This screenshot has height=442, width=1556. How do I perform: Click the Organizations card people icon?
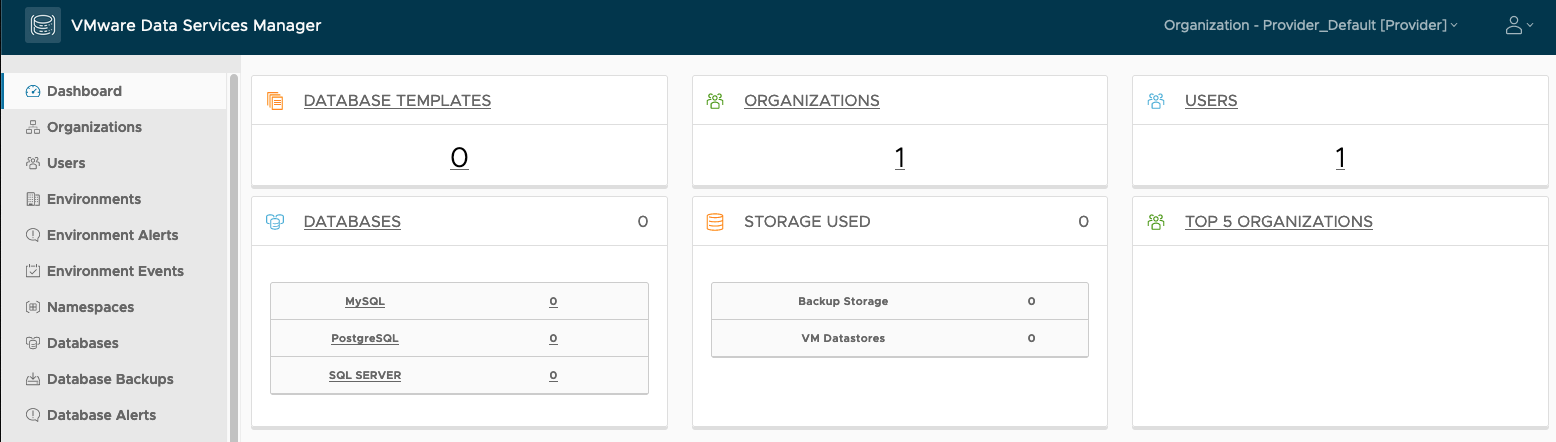click(x=715, y=101)
